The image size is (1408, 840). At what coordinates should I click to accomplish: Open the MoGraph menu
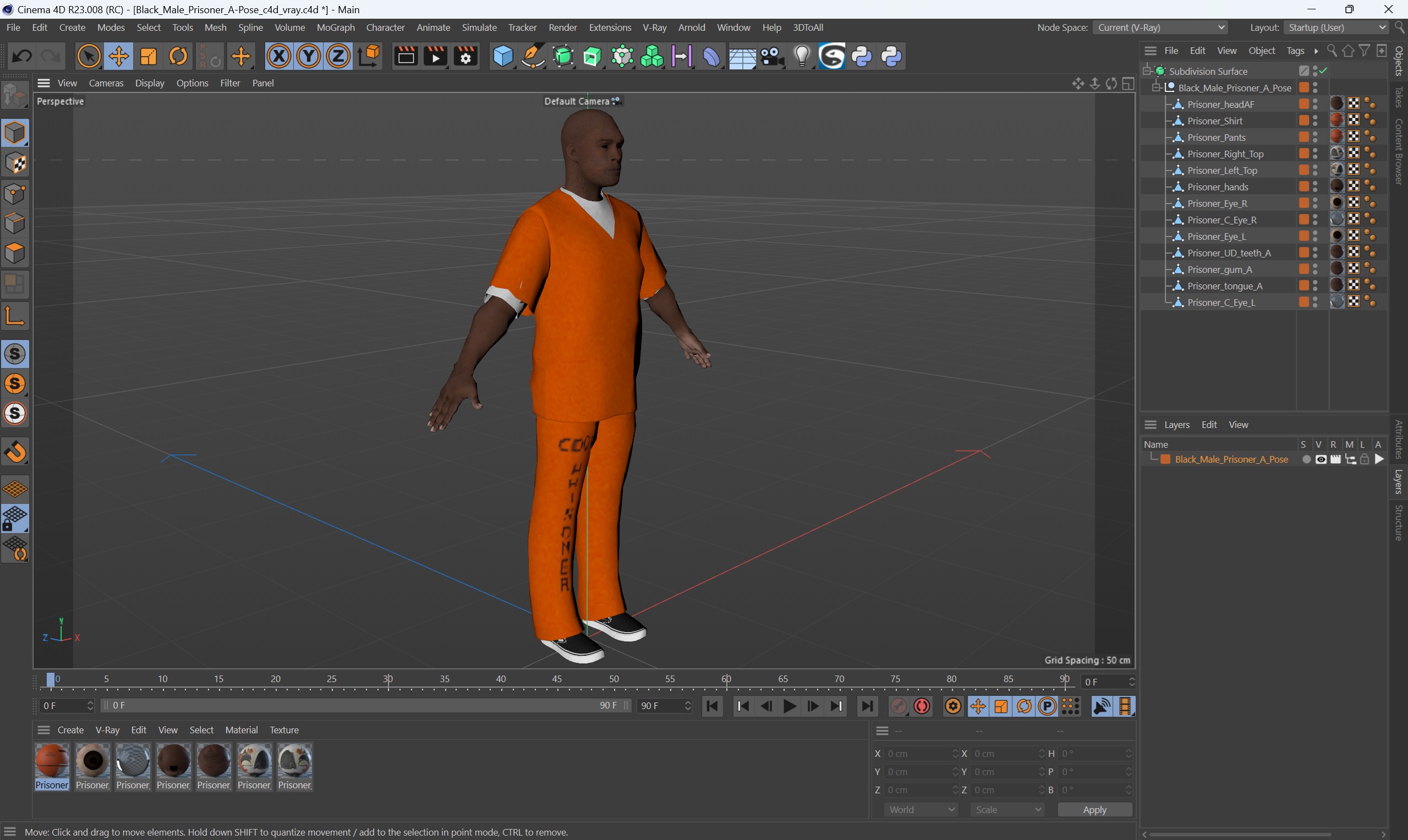click(x=335, y=27)
